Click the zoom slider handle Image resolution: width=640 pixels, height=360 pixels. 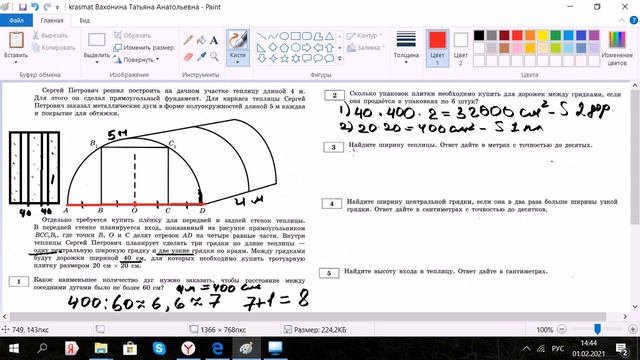597,329
